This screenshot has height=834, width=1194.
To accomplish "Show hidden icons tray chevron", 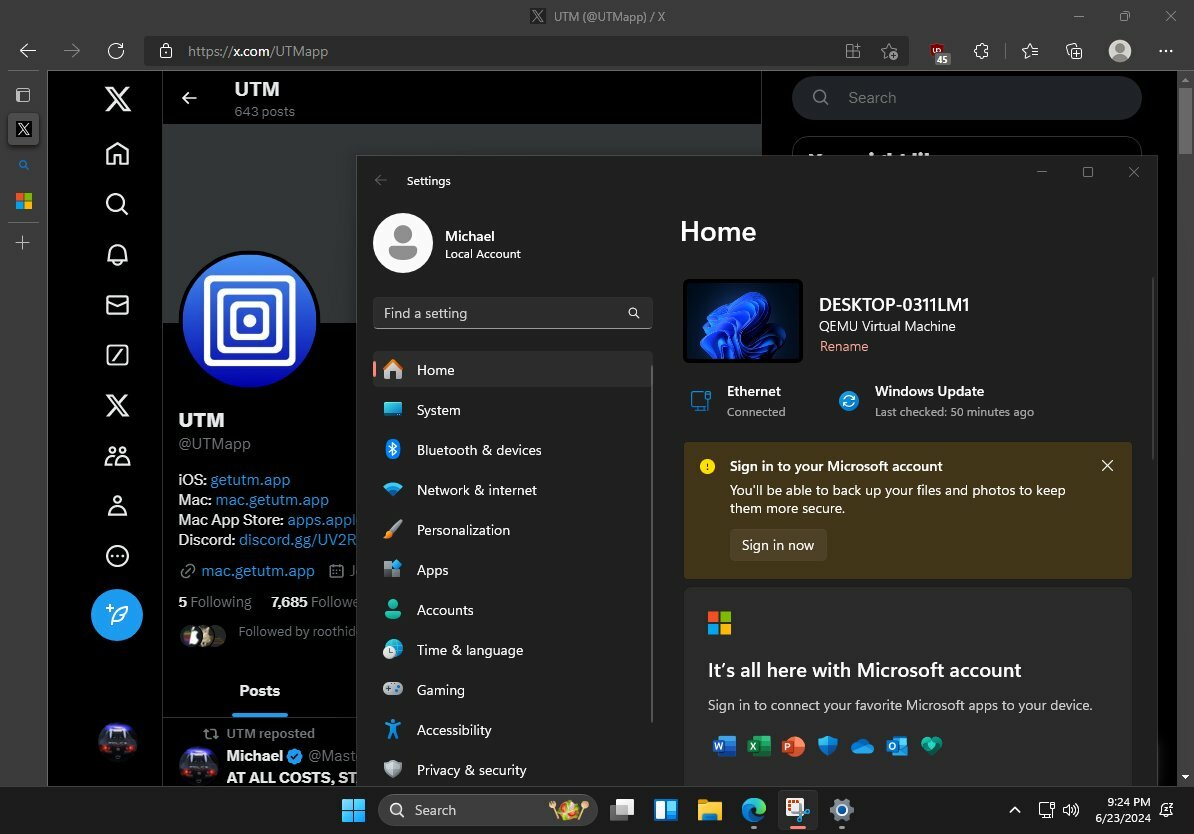I will point(1014,810).
